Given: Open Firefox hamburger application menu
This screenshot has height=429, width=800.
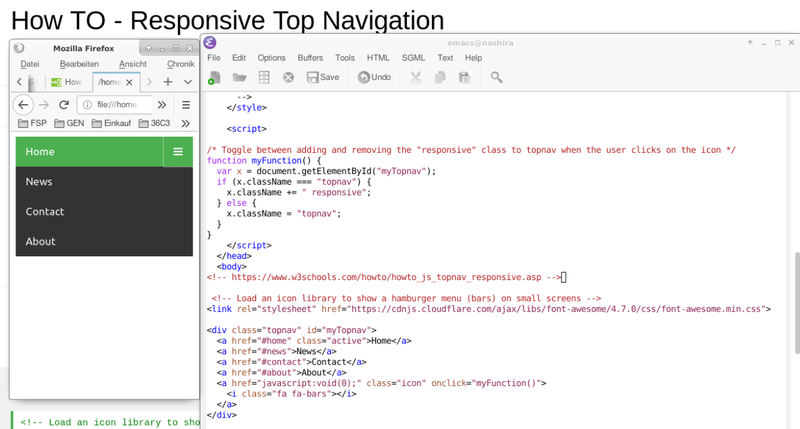Looking at the screenshot, I should pos(186,105).
